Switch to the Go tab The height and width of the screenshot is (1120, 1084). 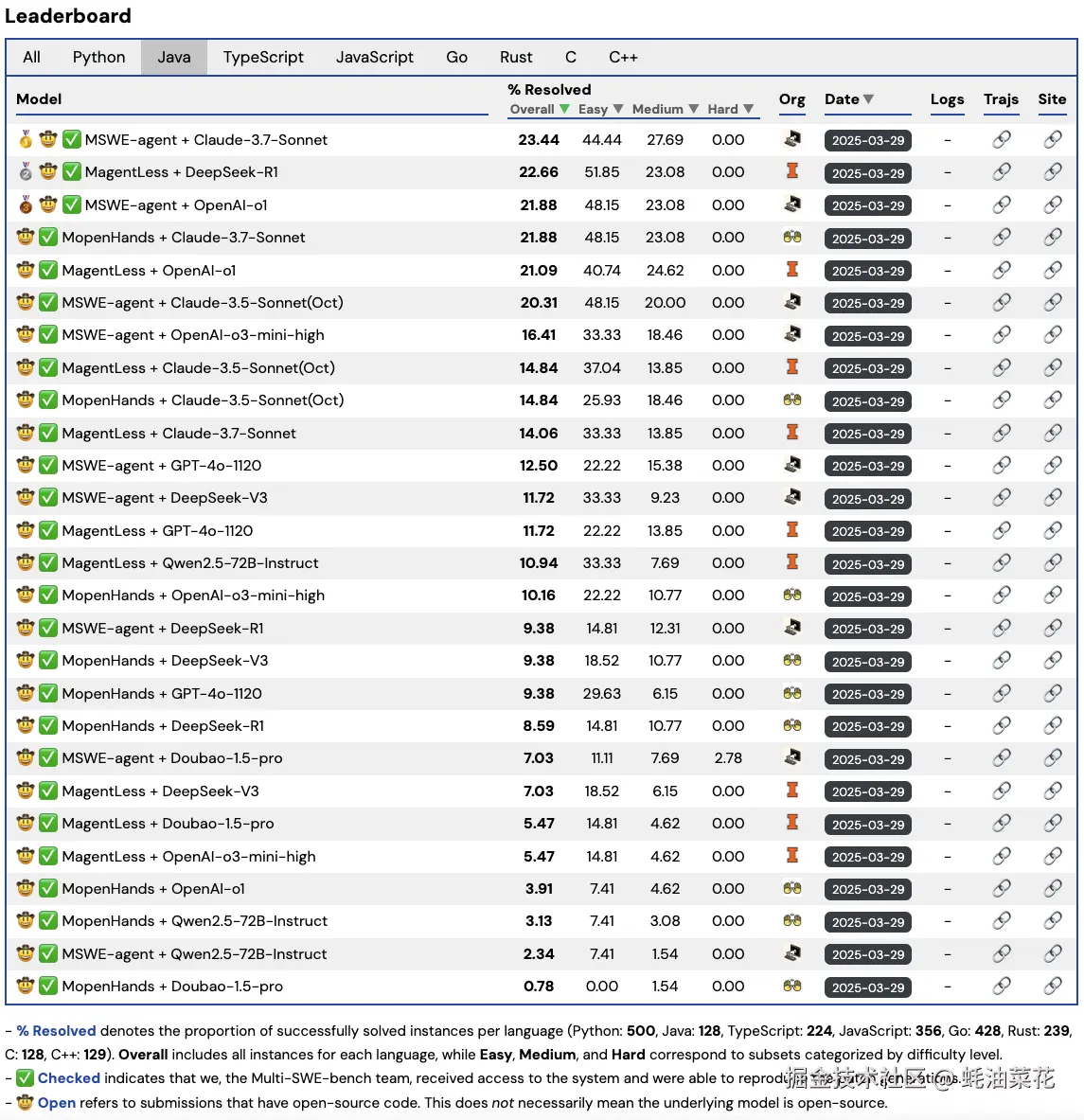tap(456, 57)
